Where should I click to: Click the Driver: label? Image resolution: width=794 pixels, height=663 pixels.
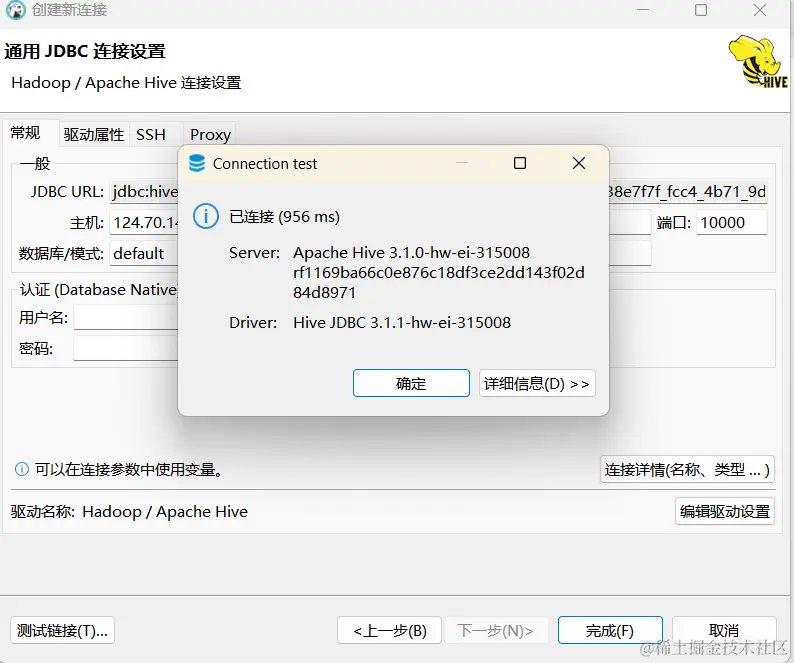253,323
